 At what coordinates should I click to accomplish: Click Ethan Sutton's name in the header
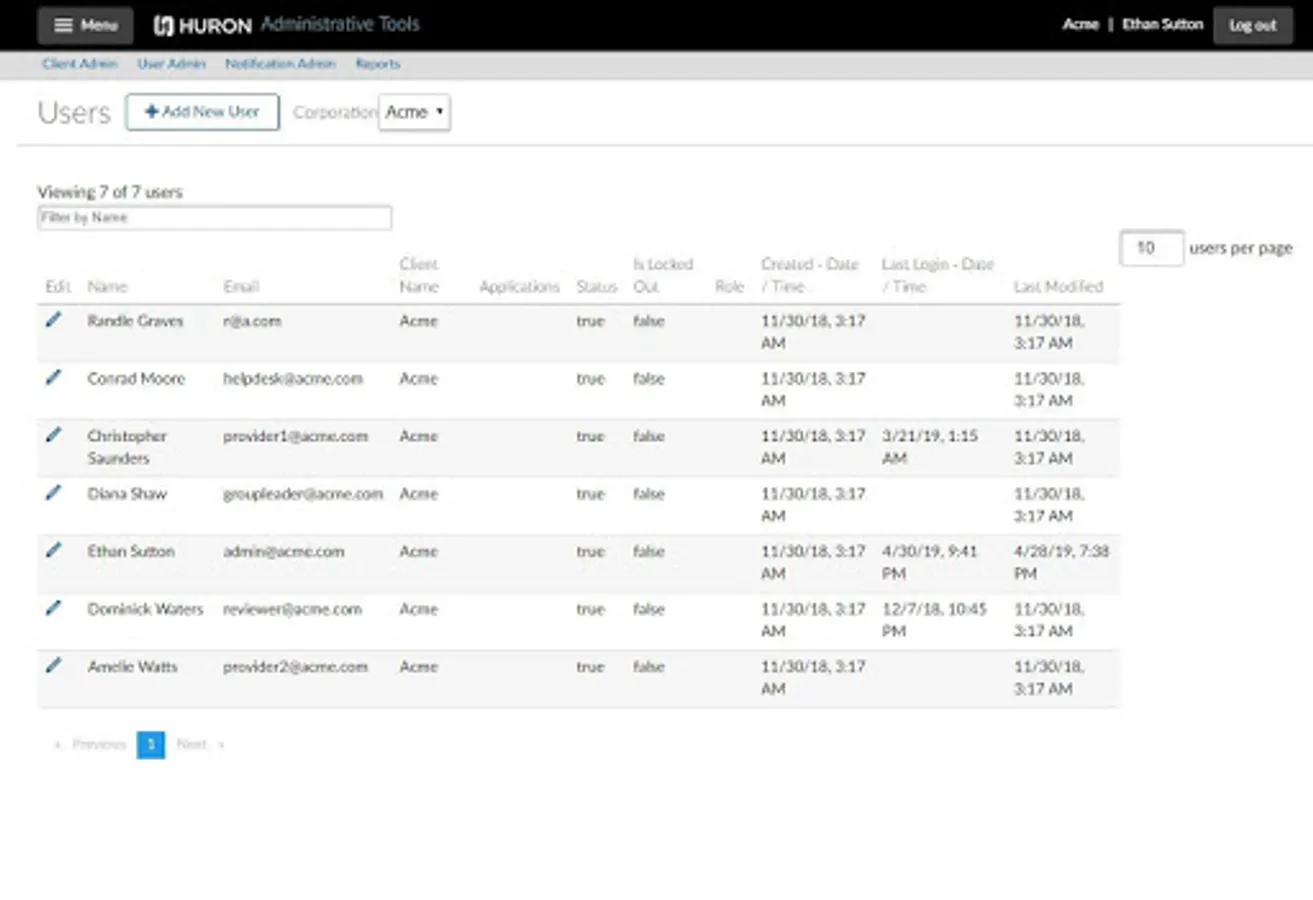1163,25
